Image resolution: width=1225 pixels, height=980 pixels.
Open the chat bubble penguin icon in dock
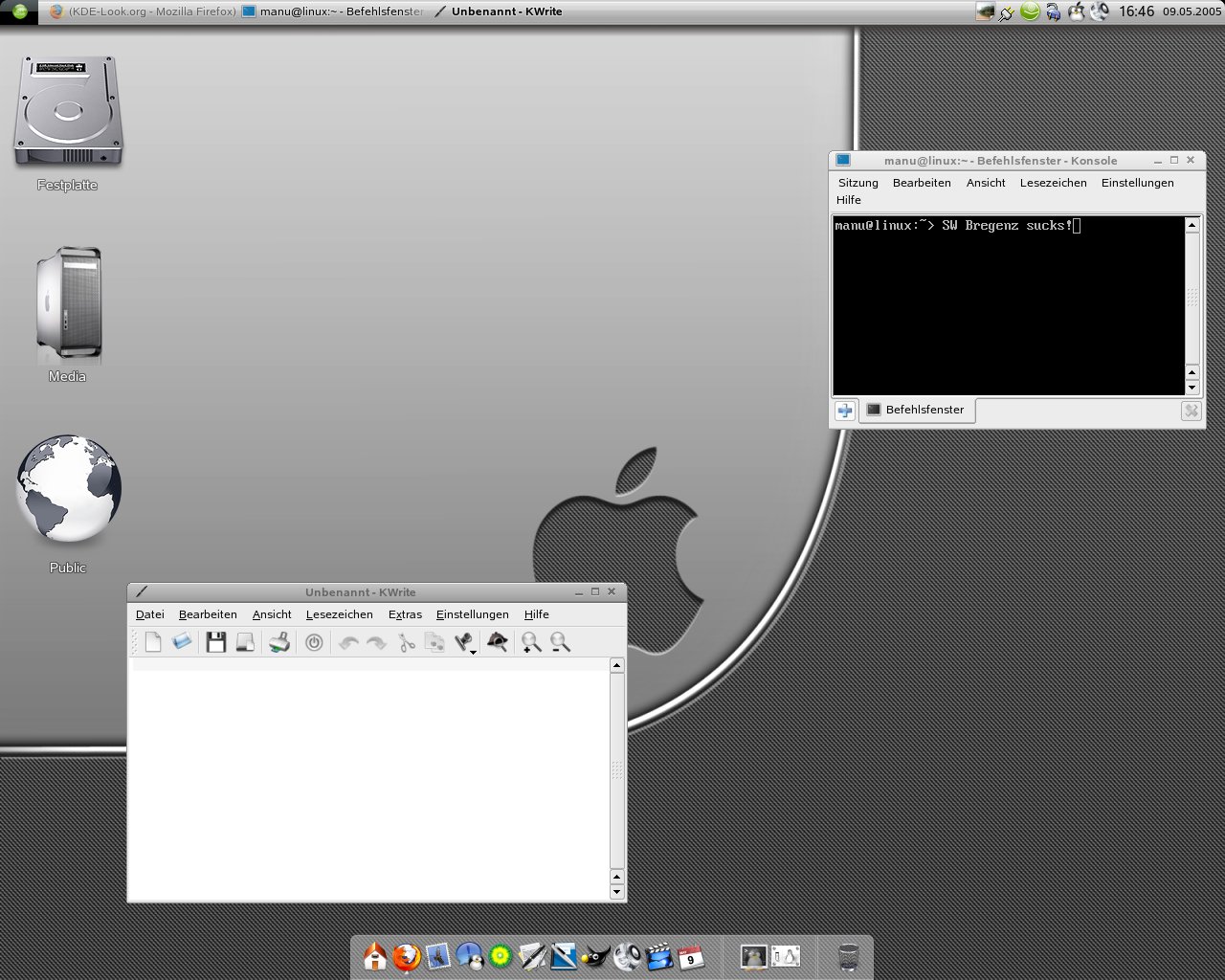[470, 956]
